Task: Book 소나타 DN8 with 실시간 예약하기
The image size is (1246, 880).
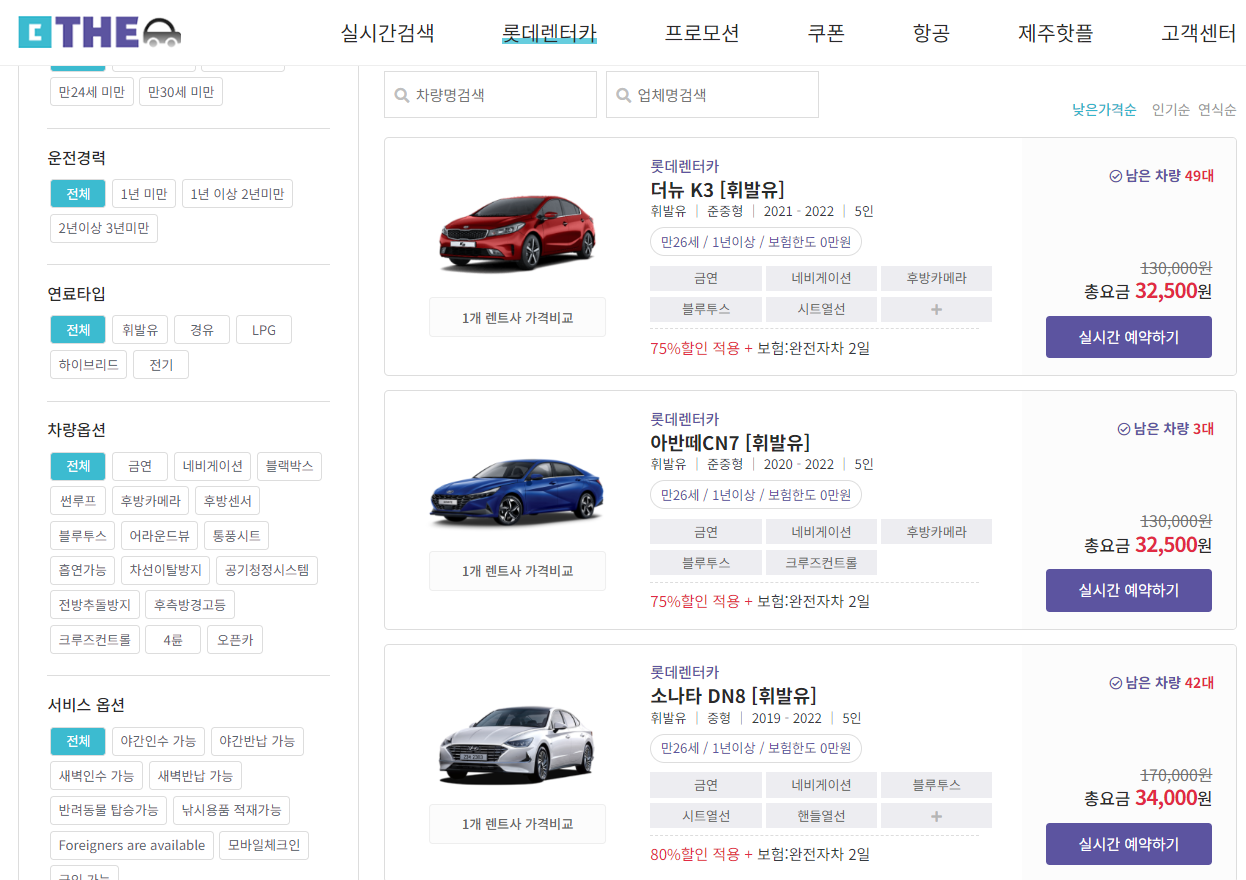Action: tap(1128, 844)
